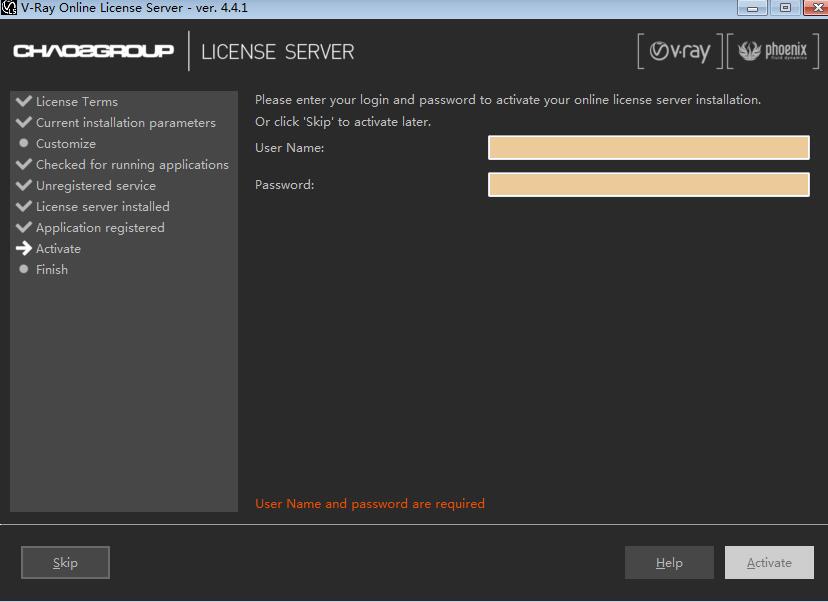Select the Application registered step

click(100, 228)
